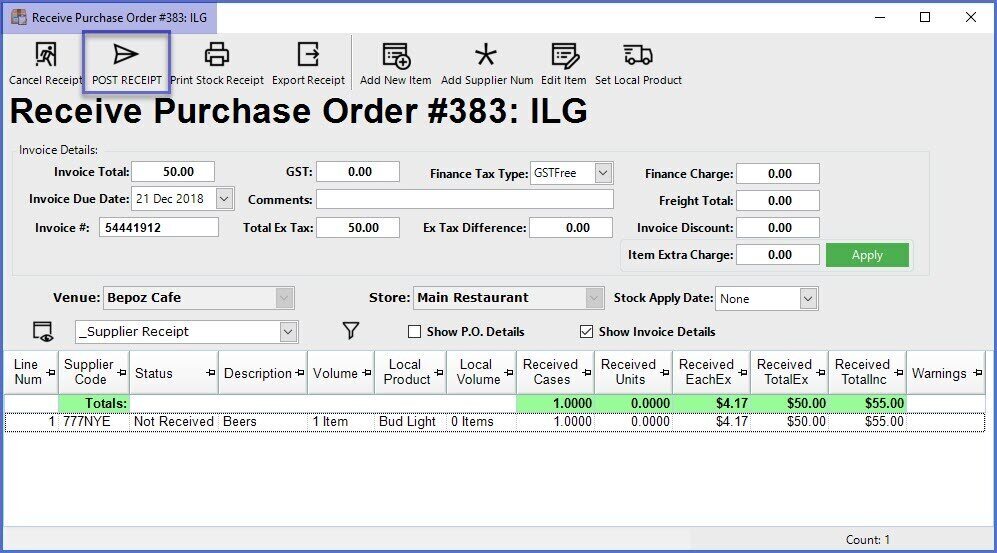Click the Add New Item icon

(x=396, y=55)
